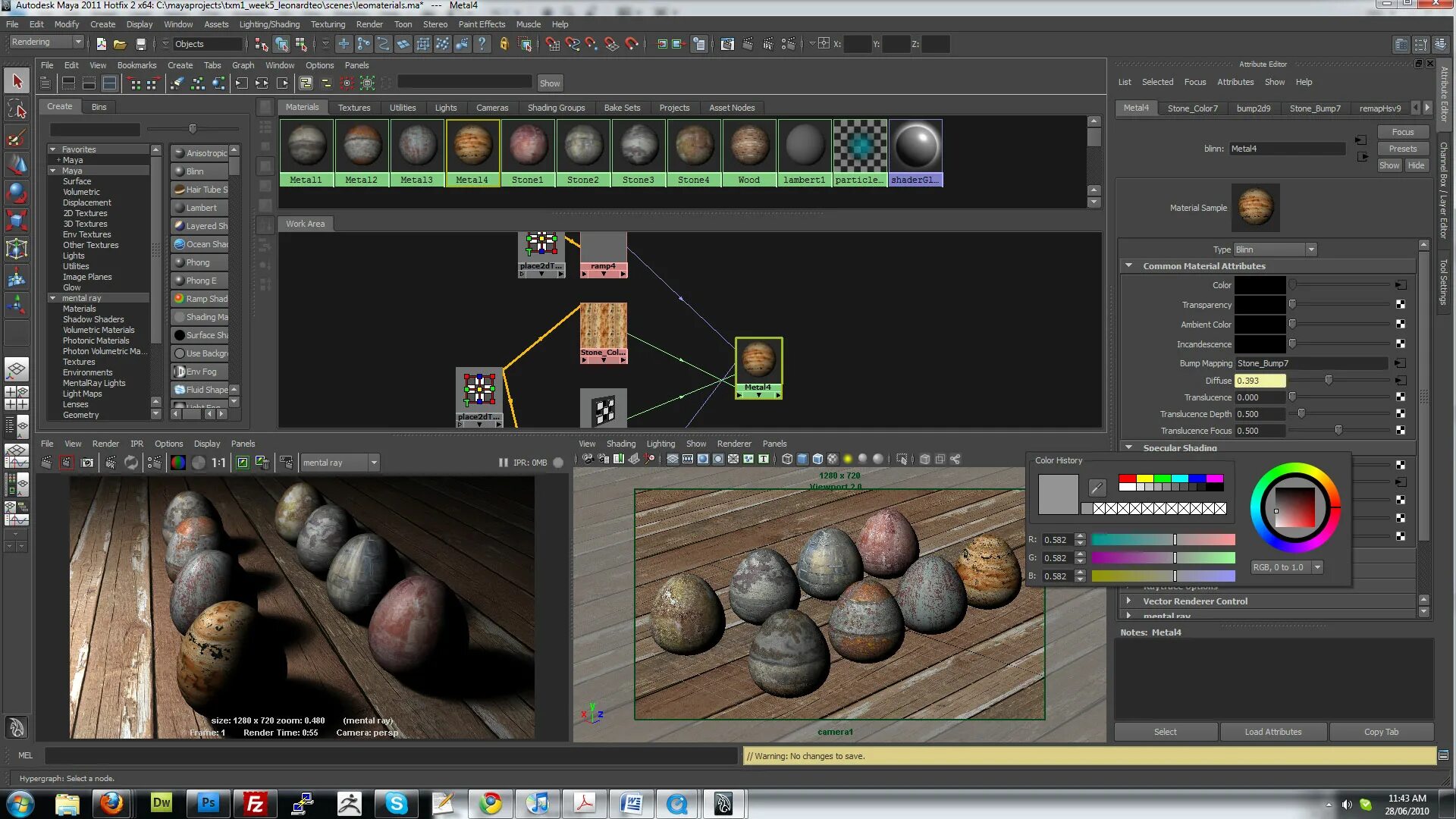Click the save scene floppy icon
Viewport: 1456px width, 819px height.
(140, 44)
